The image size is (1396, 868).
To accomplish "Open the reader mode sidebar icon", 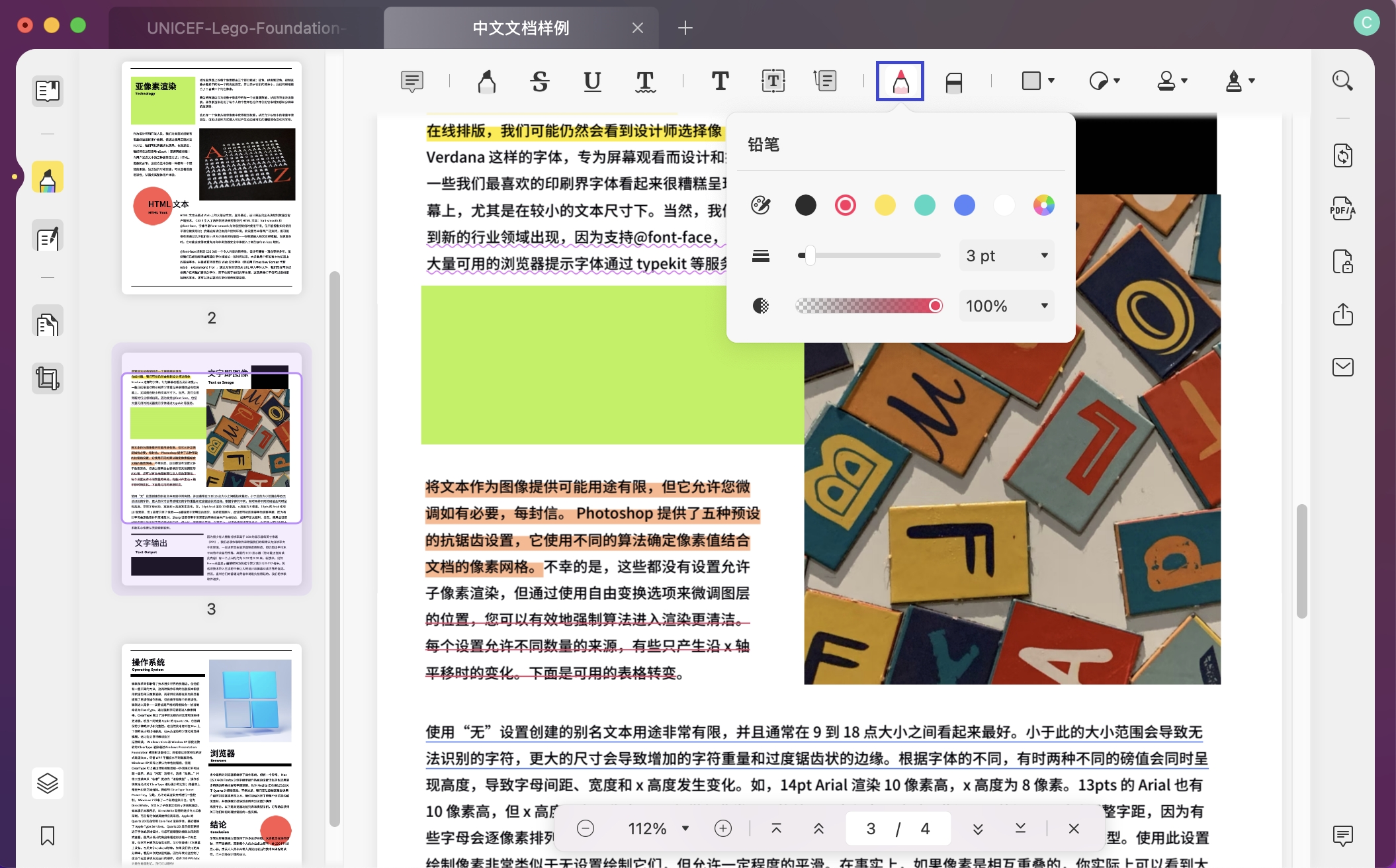I will (x=48, y=91).
